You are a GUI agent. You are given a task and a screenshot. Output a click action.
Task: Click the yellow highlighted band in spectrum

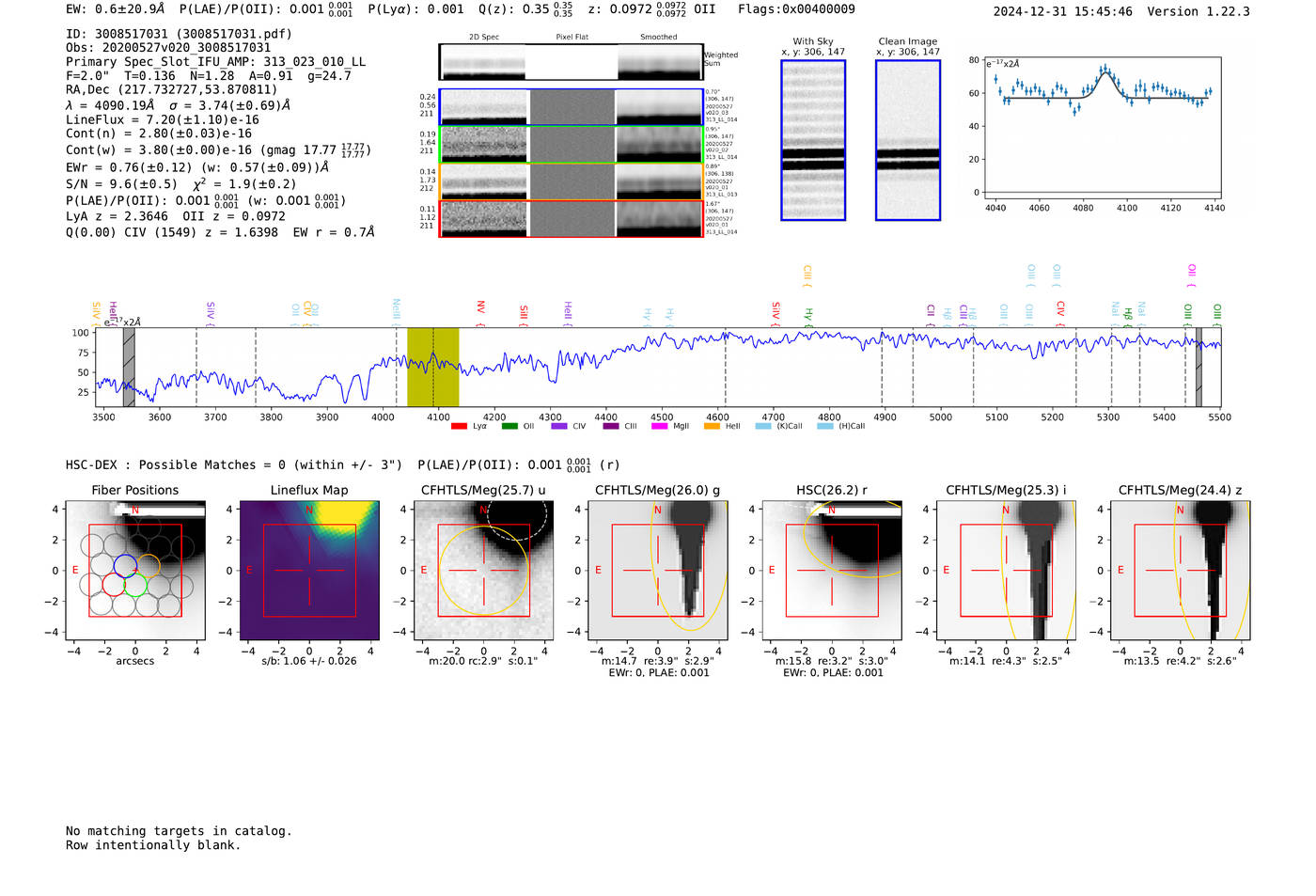click(x=432, y=367)
